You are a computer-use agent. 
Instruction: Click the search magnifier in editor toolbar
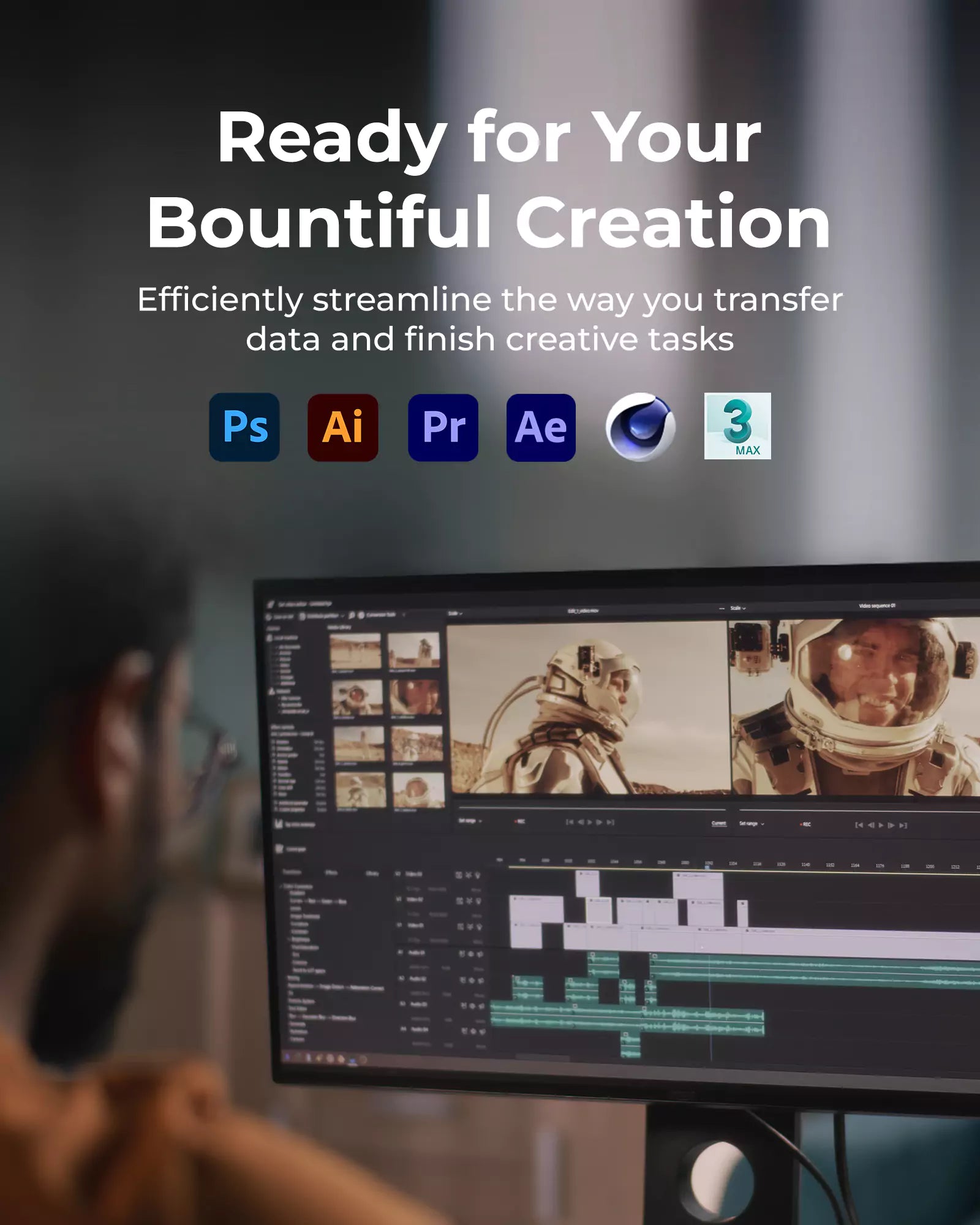[352, 614]
